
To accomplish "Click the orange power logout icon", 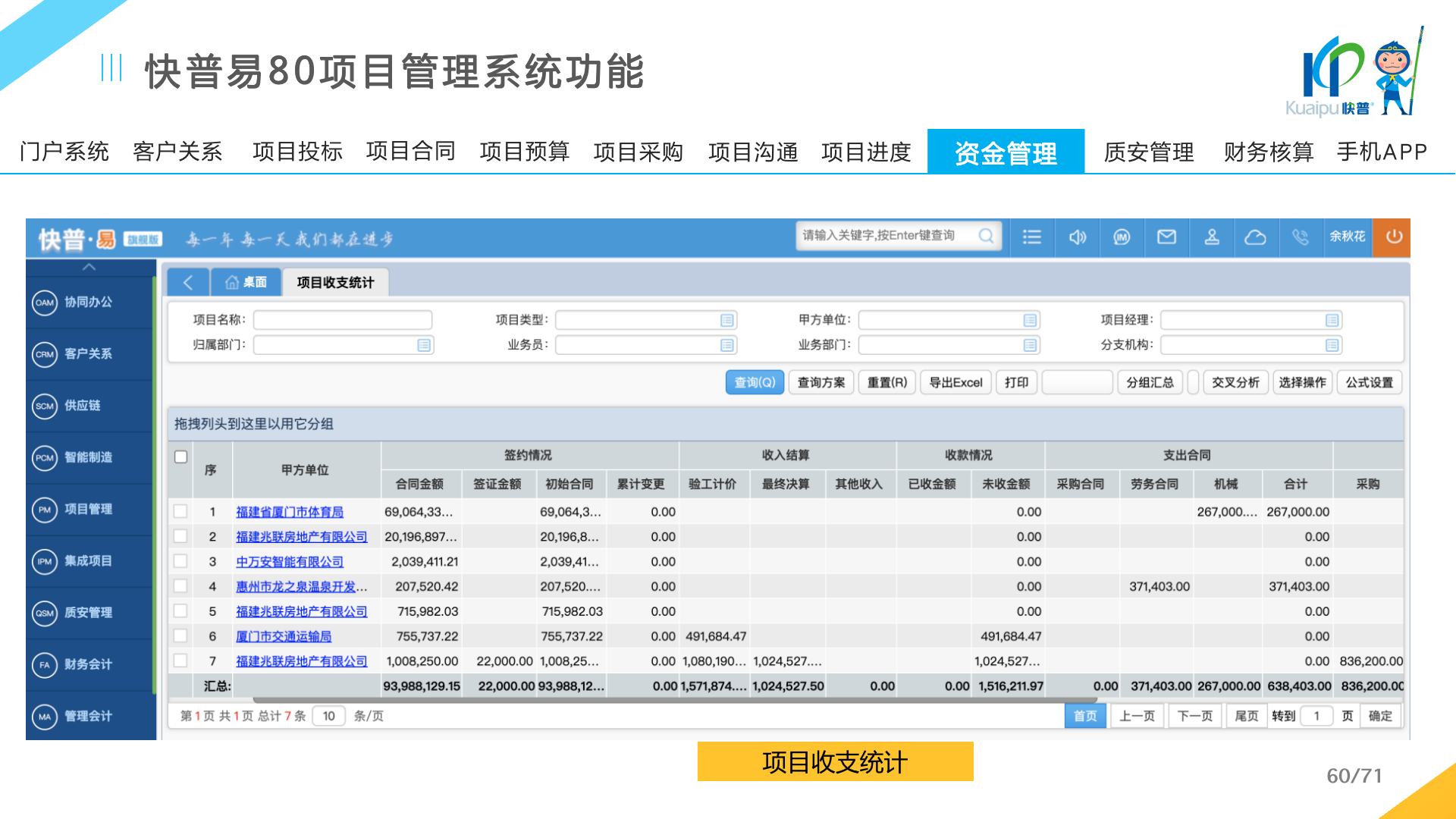I will [x=1394, y=237].
